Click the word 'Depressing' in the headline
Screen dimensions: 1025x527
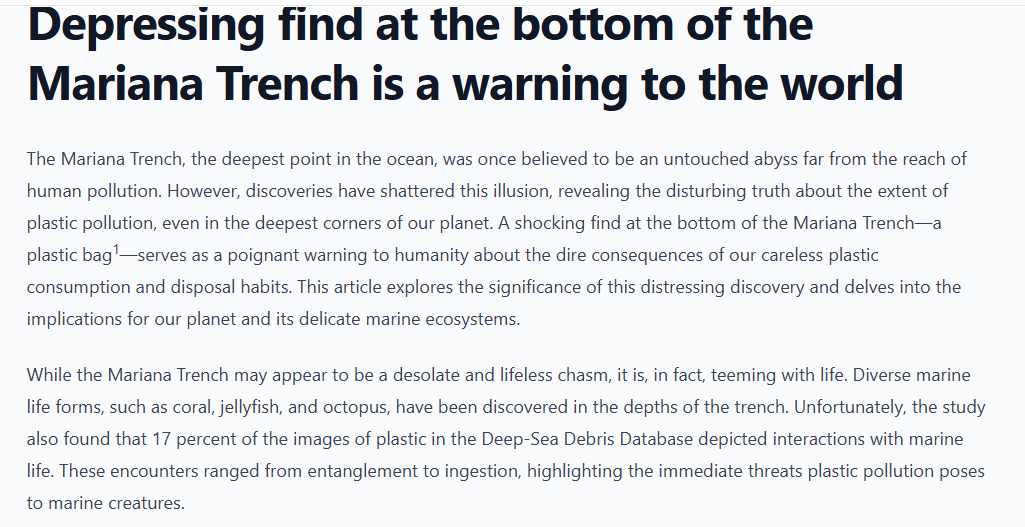pyautogui.click(x=146, y=24)
